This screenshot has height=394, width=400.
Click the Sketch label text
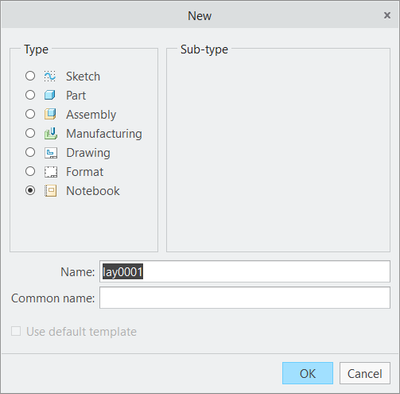[83, 76]
